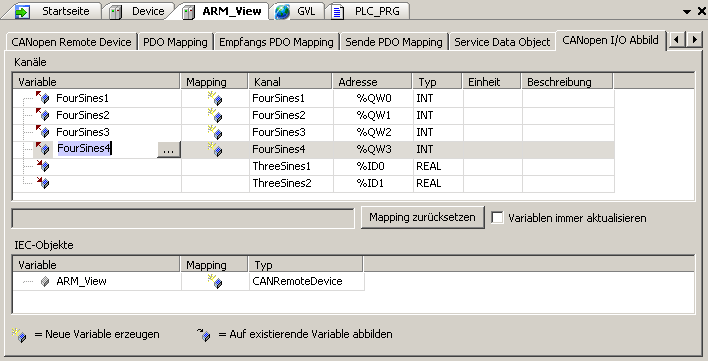The width and height of the screenshot is (708, 361).
Task: Click the Kanäle Variable column header
Action: [96, 82]
